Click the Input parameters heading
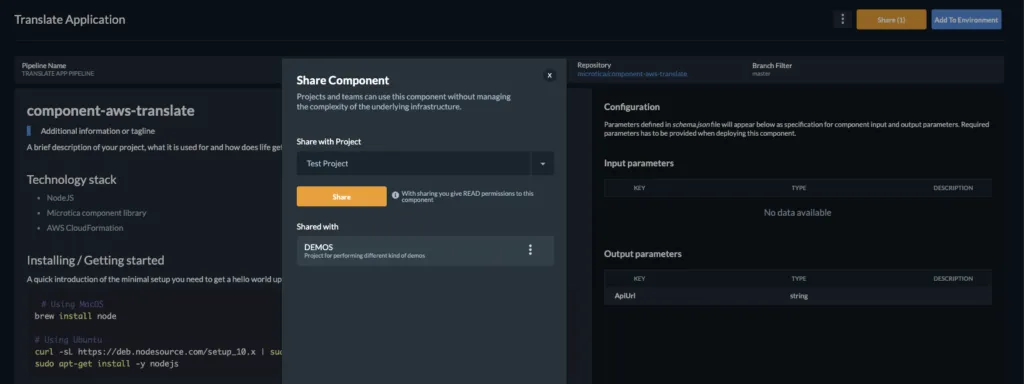 pos(639,163)
